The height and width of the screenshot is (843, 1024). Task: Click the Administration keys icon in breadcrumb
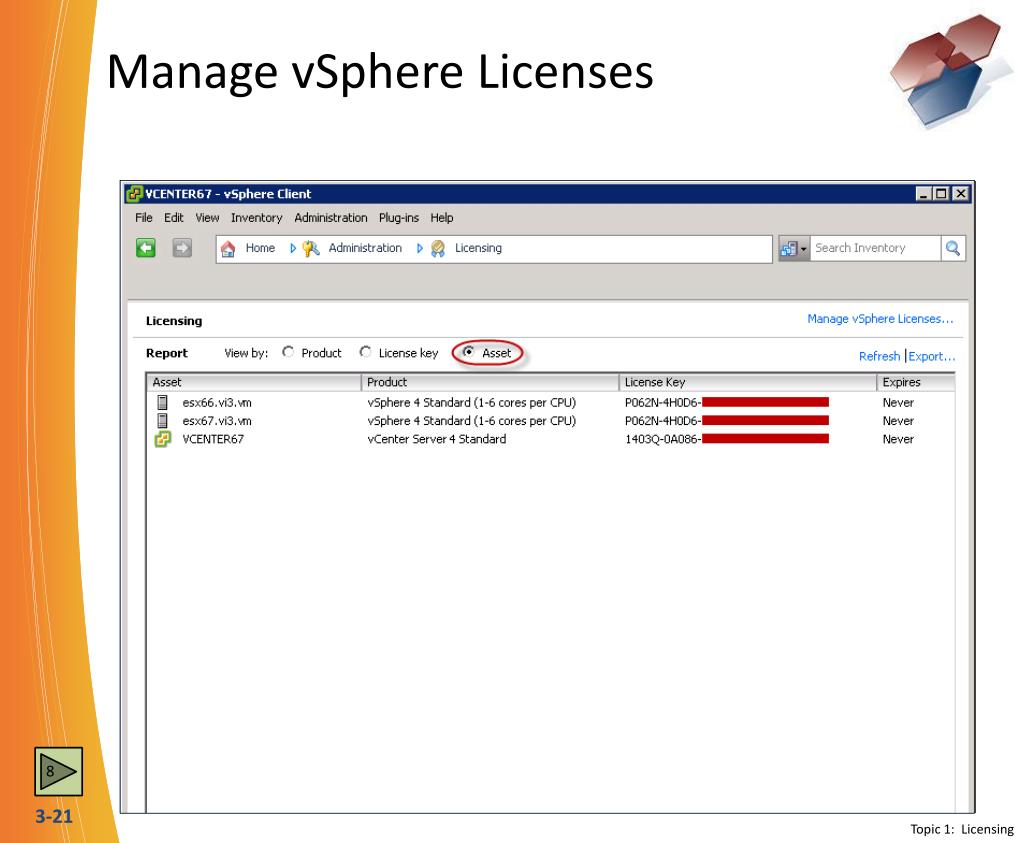[x=311, y=248]
